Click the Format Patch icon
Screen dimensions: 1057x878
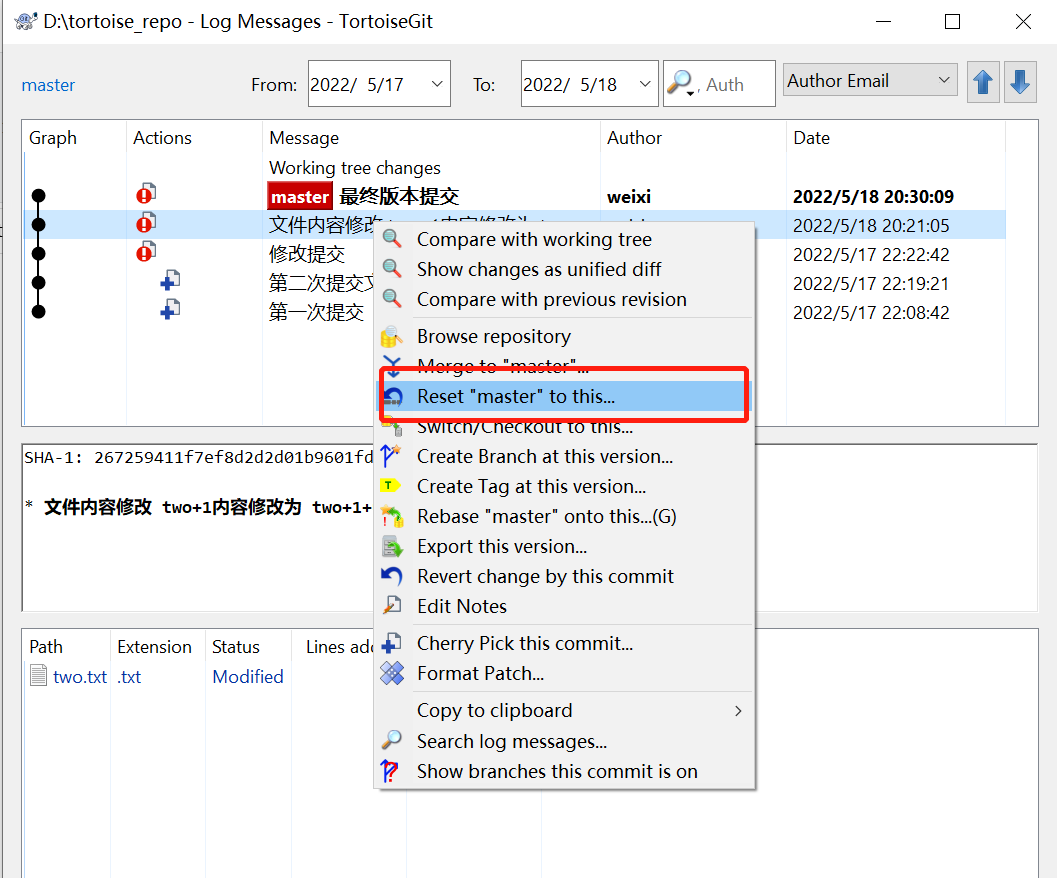pos(392,673)
